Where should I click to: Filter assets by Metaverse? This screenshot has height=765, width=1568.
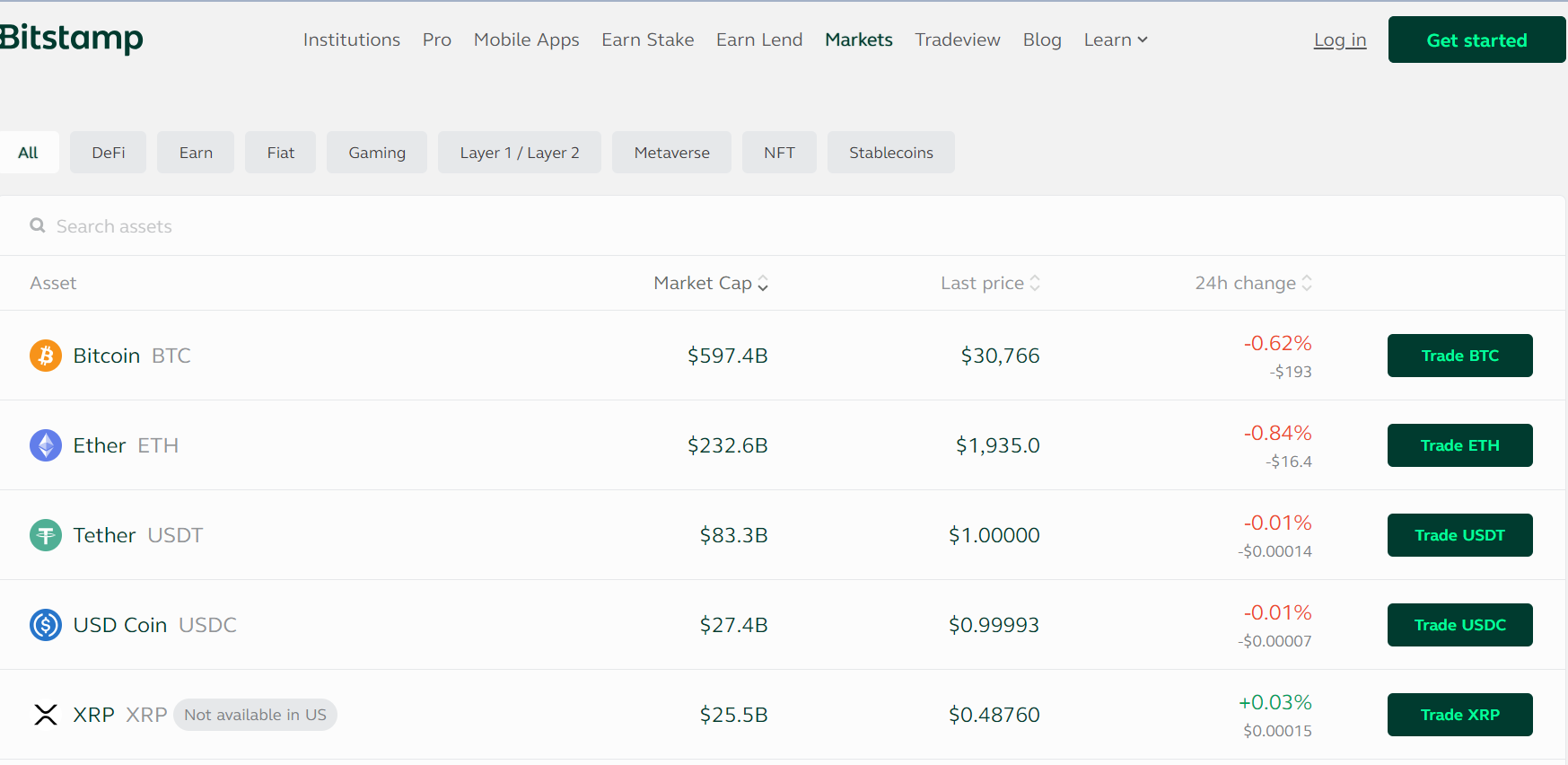(x=672, y=153)
